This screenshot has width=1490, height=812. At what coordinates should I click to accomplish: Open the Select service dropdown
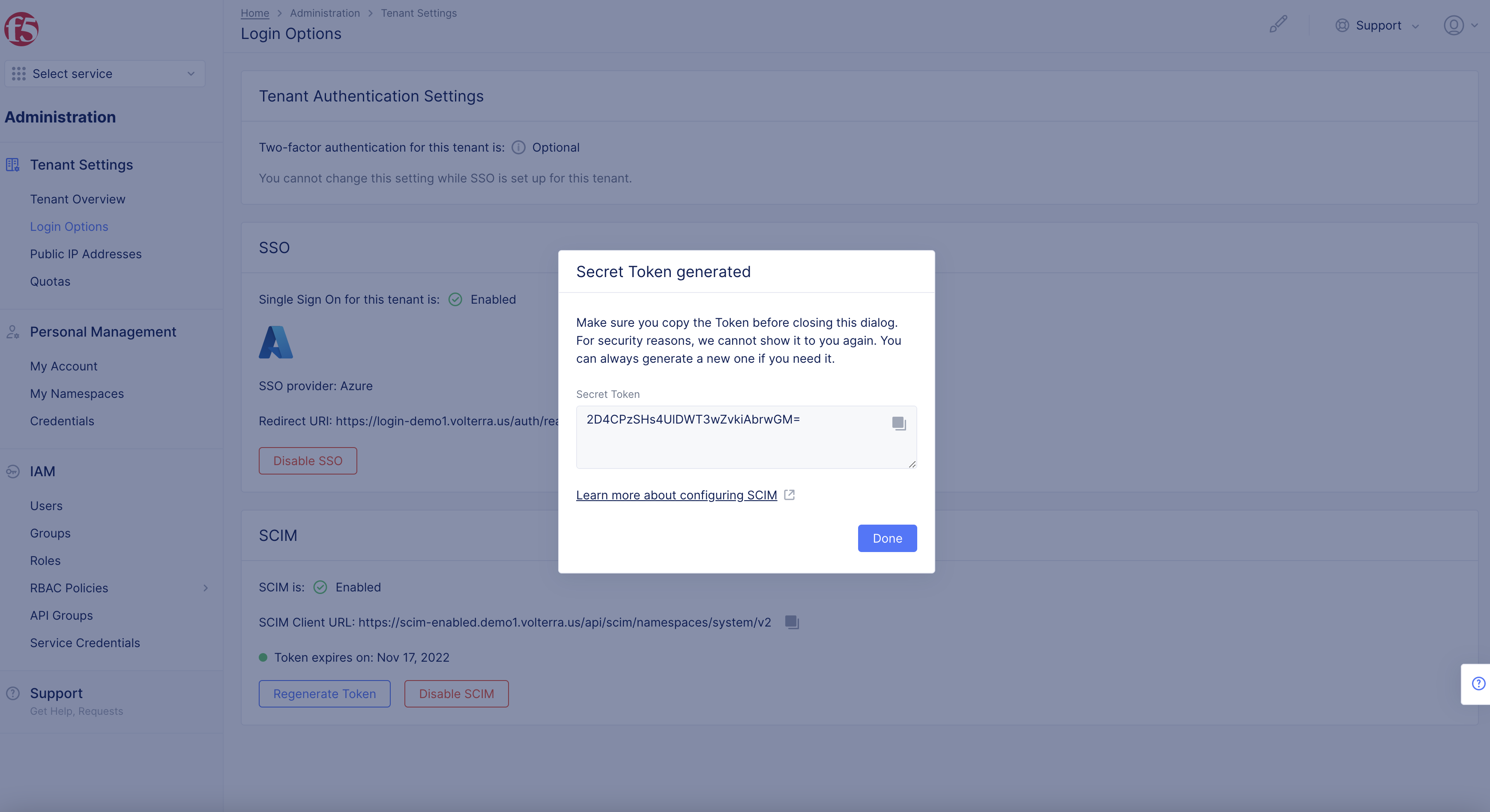point(105,74)
